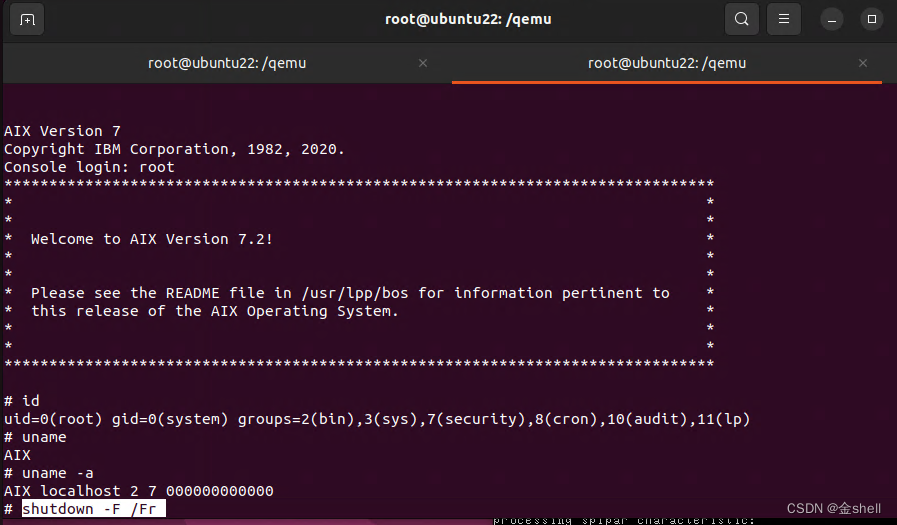Switch to the first root@ubuntu22 tab
This screenshot has width=897, height=525.
[227, 63]
